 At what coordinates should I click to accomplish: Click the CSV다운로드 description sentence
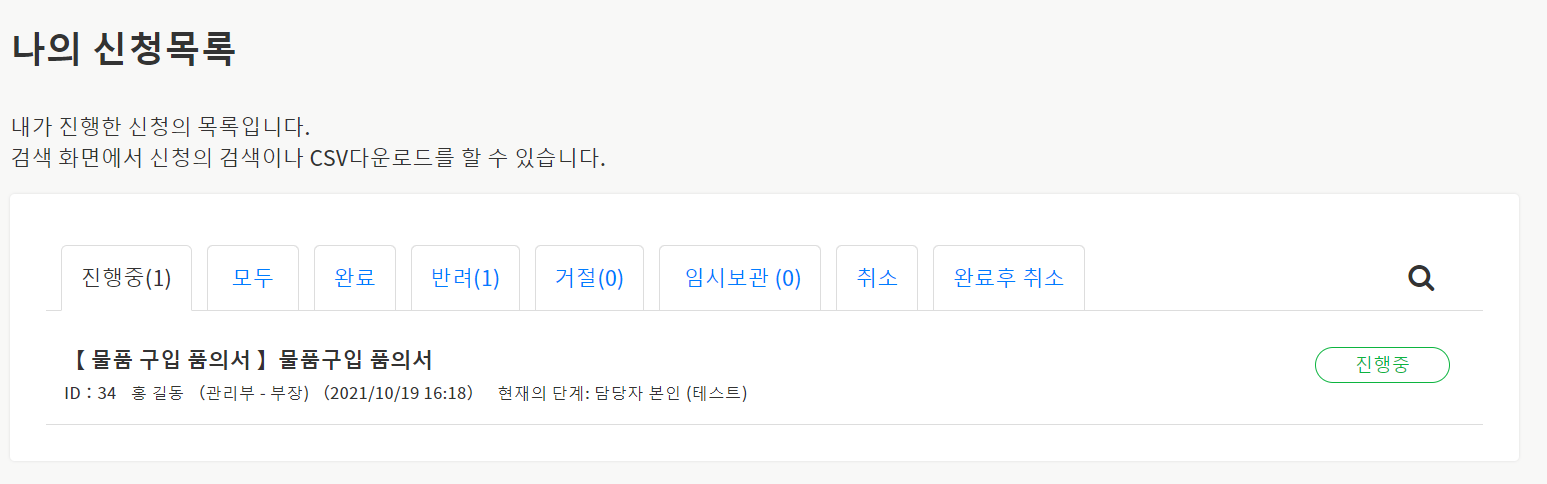point(308,158)
